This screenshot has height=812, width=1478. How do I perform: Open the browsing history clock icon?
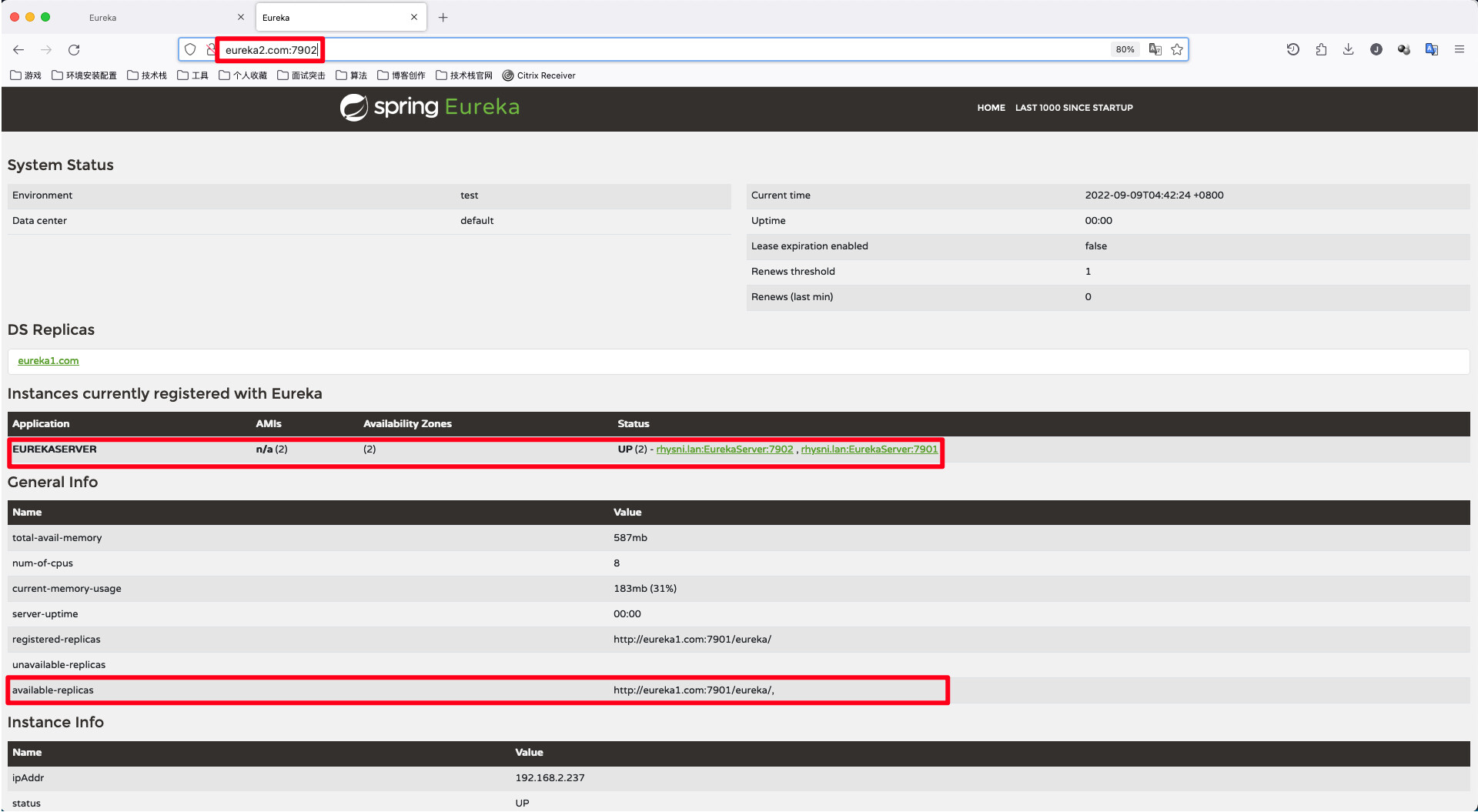coord(1293,50)
